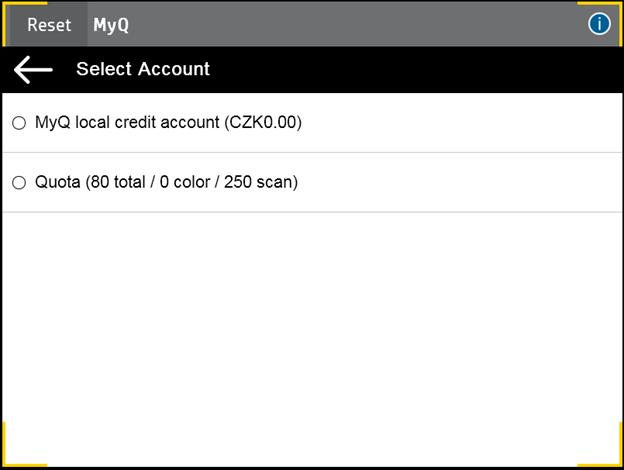This screenshot has width=624, height=470.
Task: Select the Quota radio button
Action: click(19, 183)
